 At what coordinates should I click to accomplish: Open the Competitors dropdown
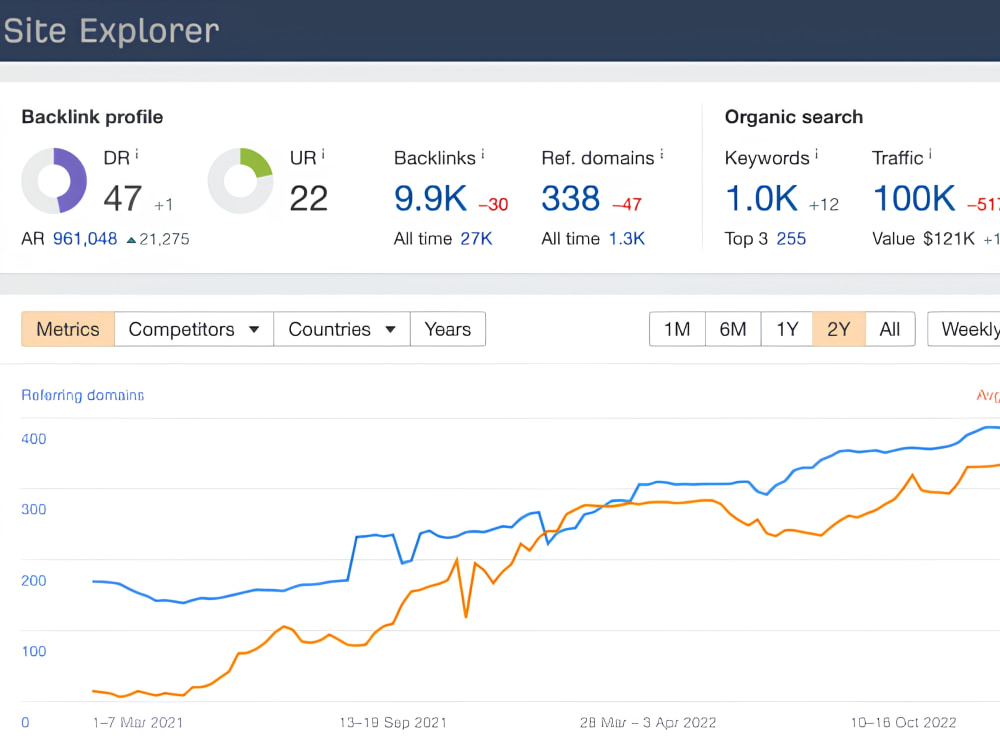coord(194,329)
